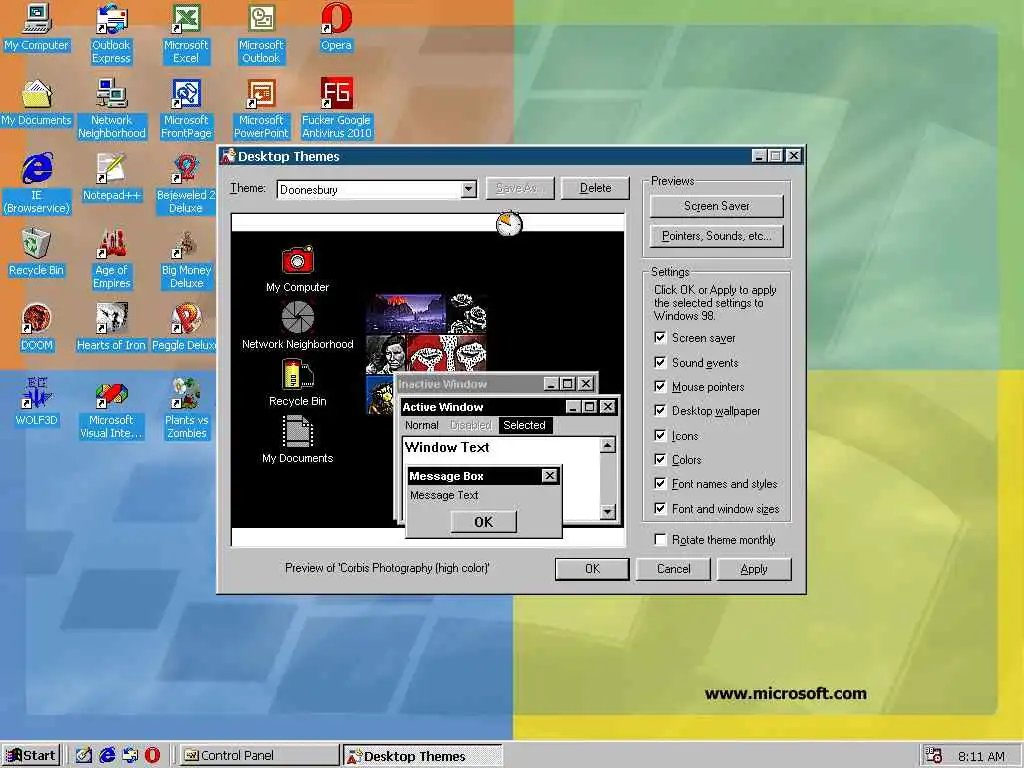This screenshot has width=1024, height=768.
Task: Click the Internet Explorer quick launch icon
Action: 107,755
